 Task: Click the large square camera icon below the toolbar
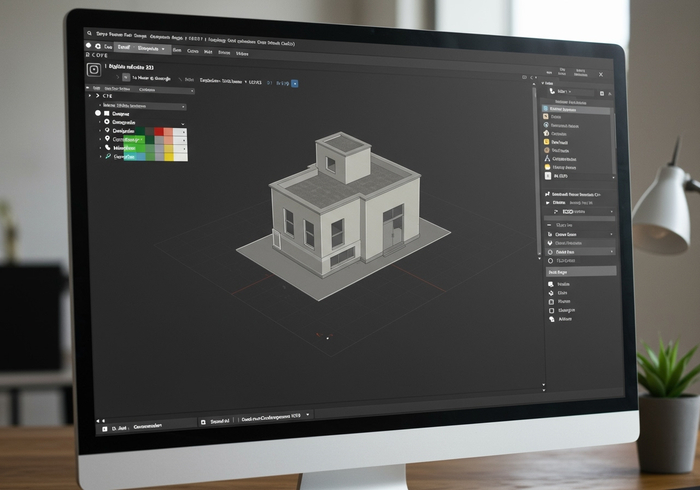(95, 69)
